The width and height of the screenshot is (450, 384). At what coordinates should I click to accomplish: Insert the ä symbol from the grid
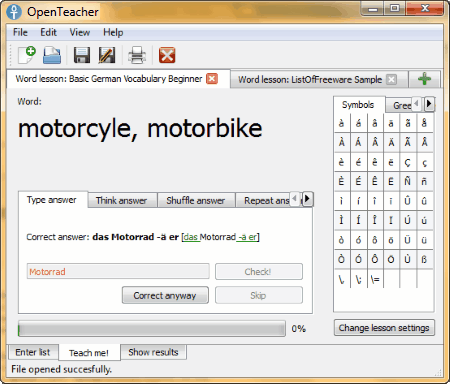[391, 123]
